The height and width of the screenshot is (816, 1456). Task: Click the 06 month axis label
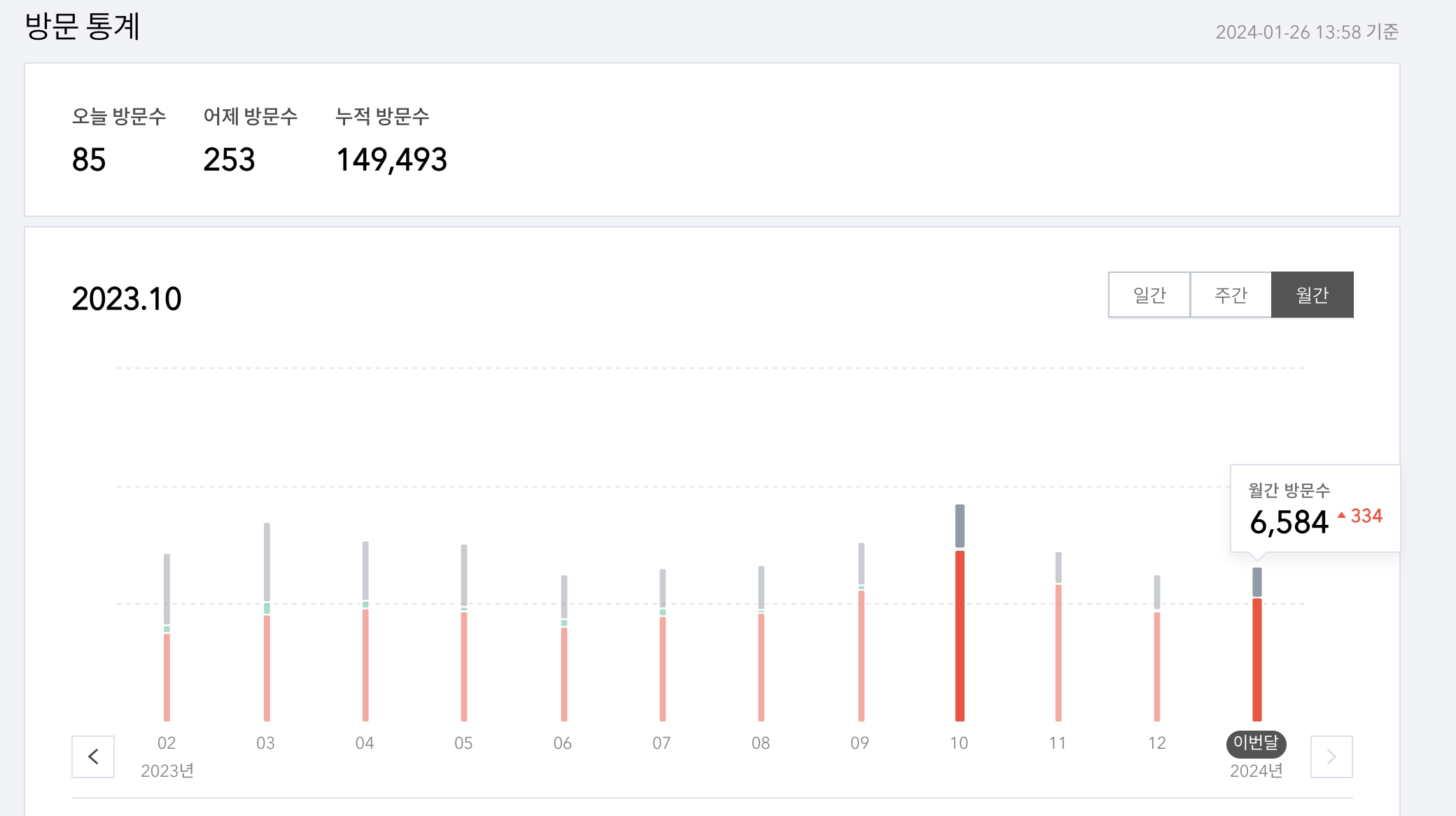[x=563, y=743]
